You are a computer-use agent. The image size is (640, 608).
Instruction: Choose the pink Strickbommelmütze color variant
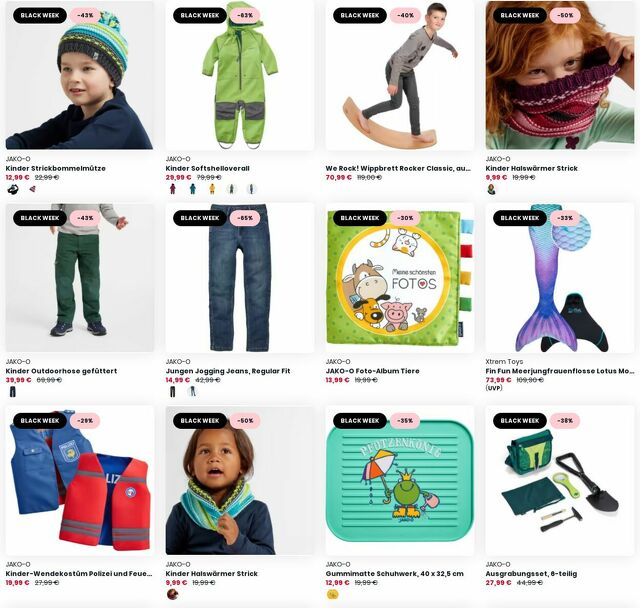point(32,189)
